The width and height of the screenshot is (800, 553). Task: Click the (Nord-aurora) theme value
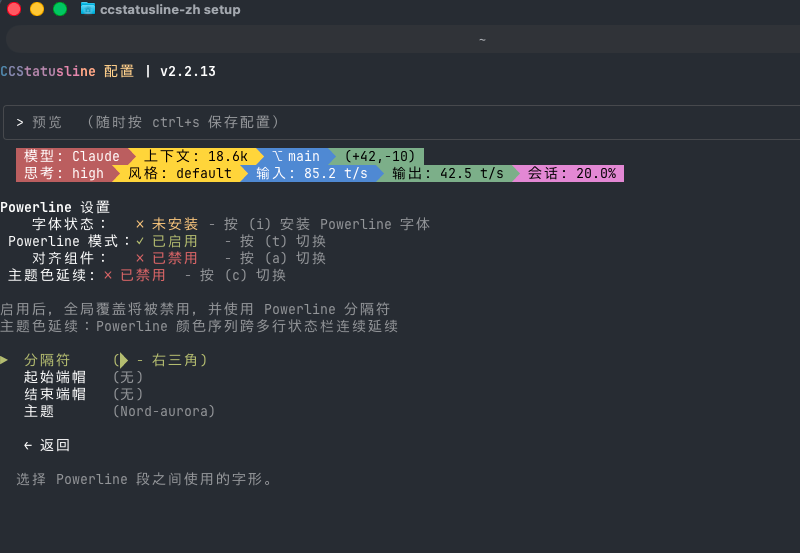coord(164,411)
